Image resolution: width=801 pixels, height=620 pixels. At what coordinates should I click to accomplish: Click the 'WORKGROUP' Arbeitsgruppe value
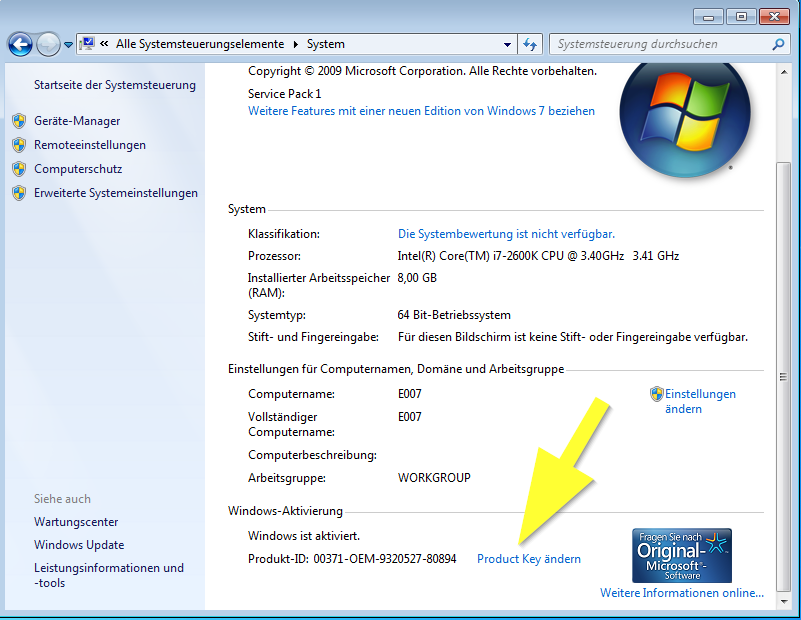434,478
